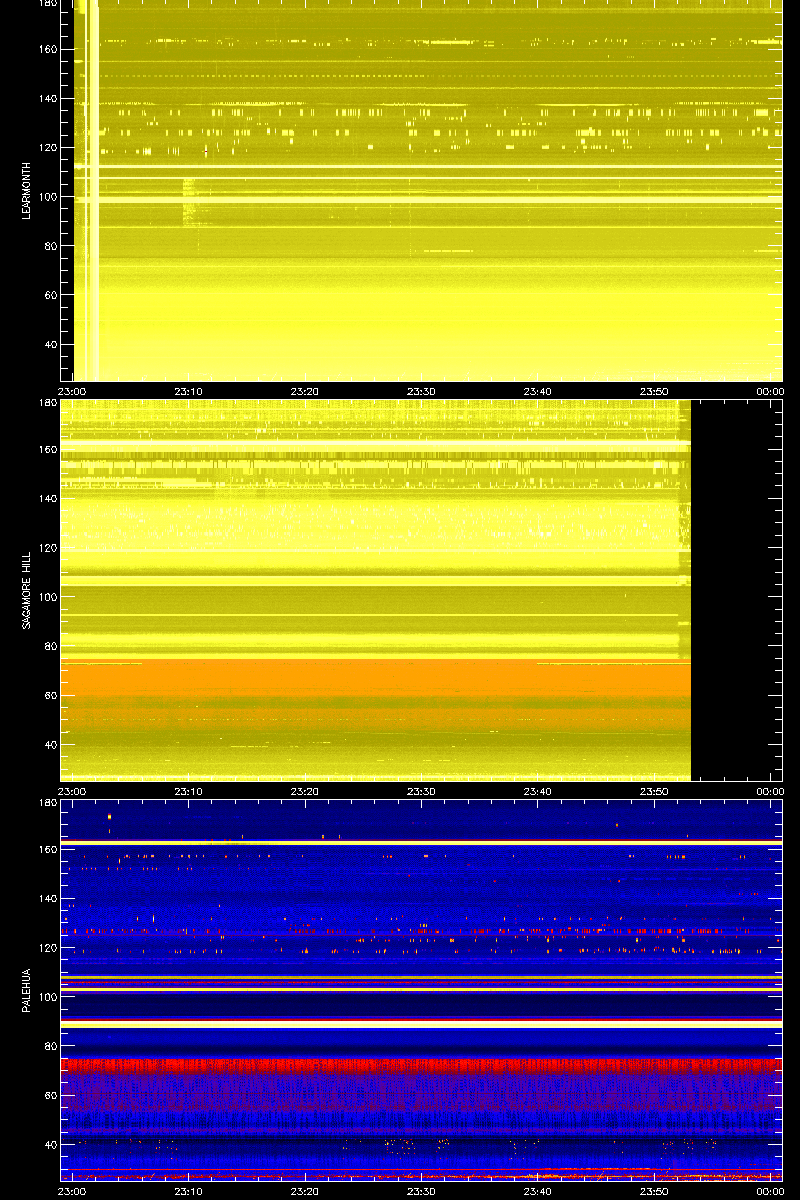The image size is (800, 1200).
Task: Click 80 on the Palehua frequency axis
Action: pos(52,1046)
